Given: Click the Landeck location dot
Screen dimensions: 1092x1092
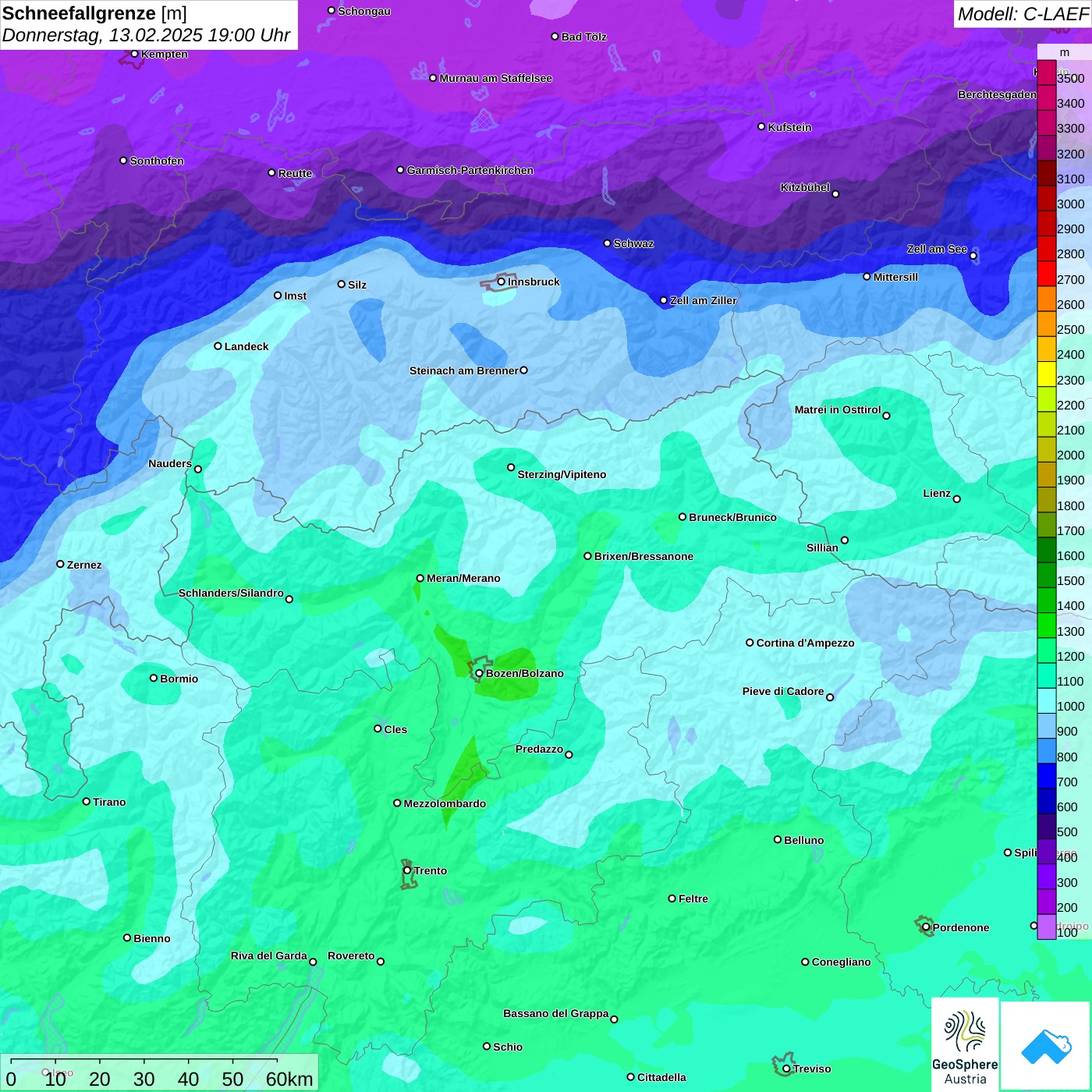Looking at the screenshot, I should (218, 346).
